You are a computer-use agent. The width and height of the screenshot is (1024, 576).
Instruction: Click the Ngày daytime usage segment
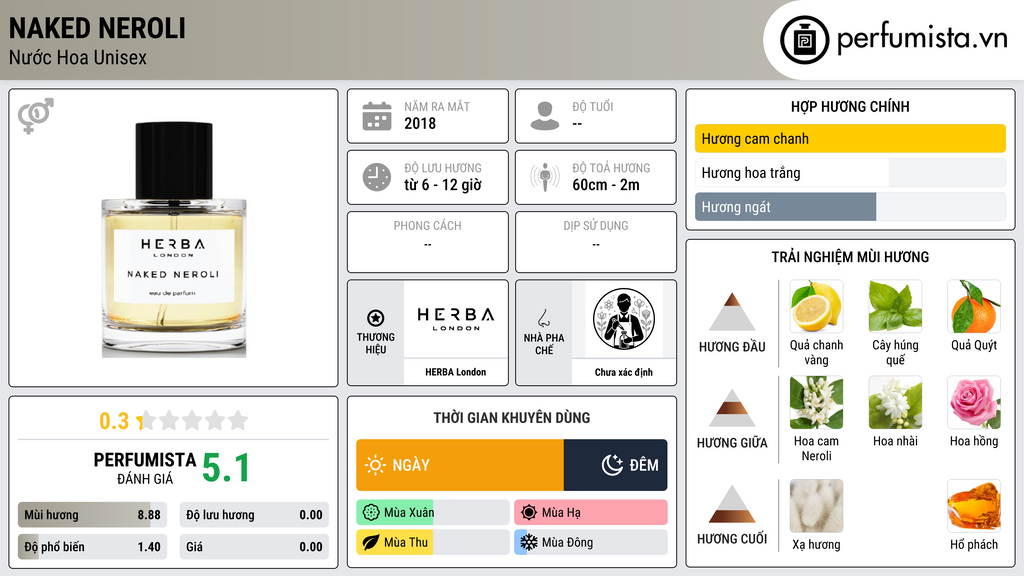460,465
